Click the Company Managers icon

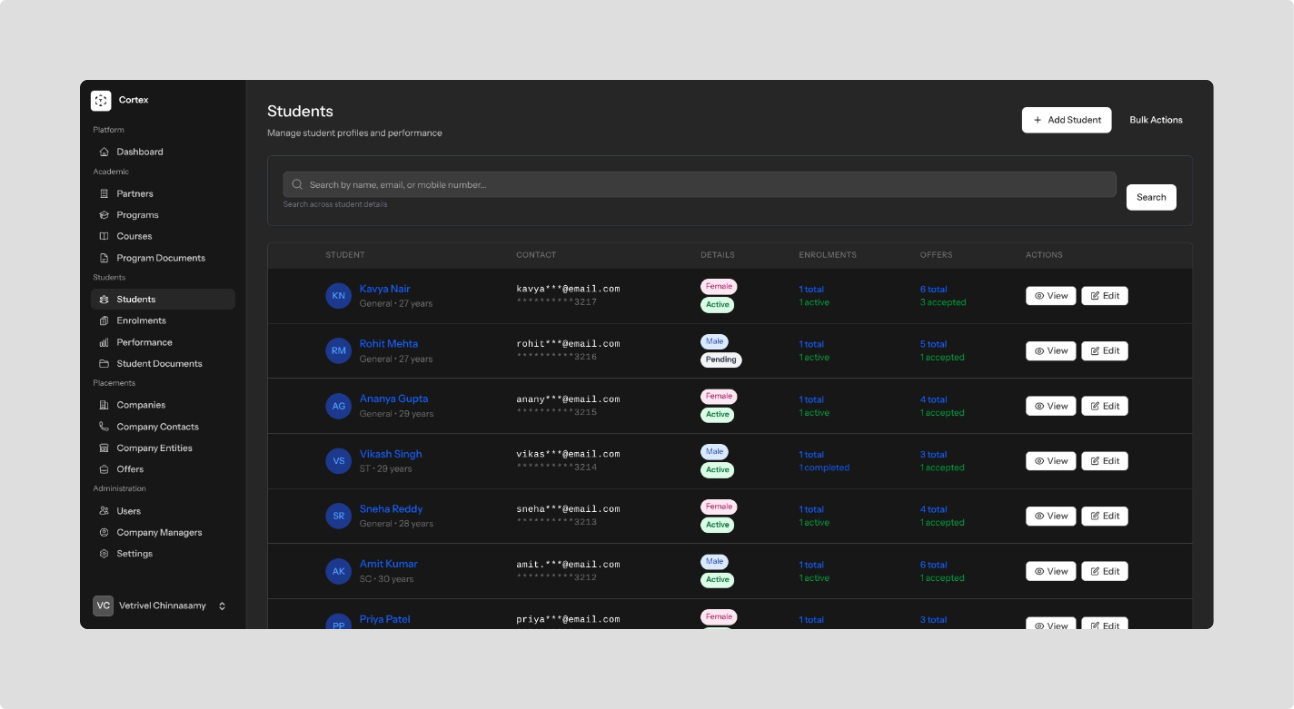(x=104, y=533)
